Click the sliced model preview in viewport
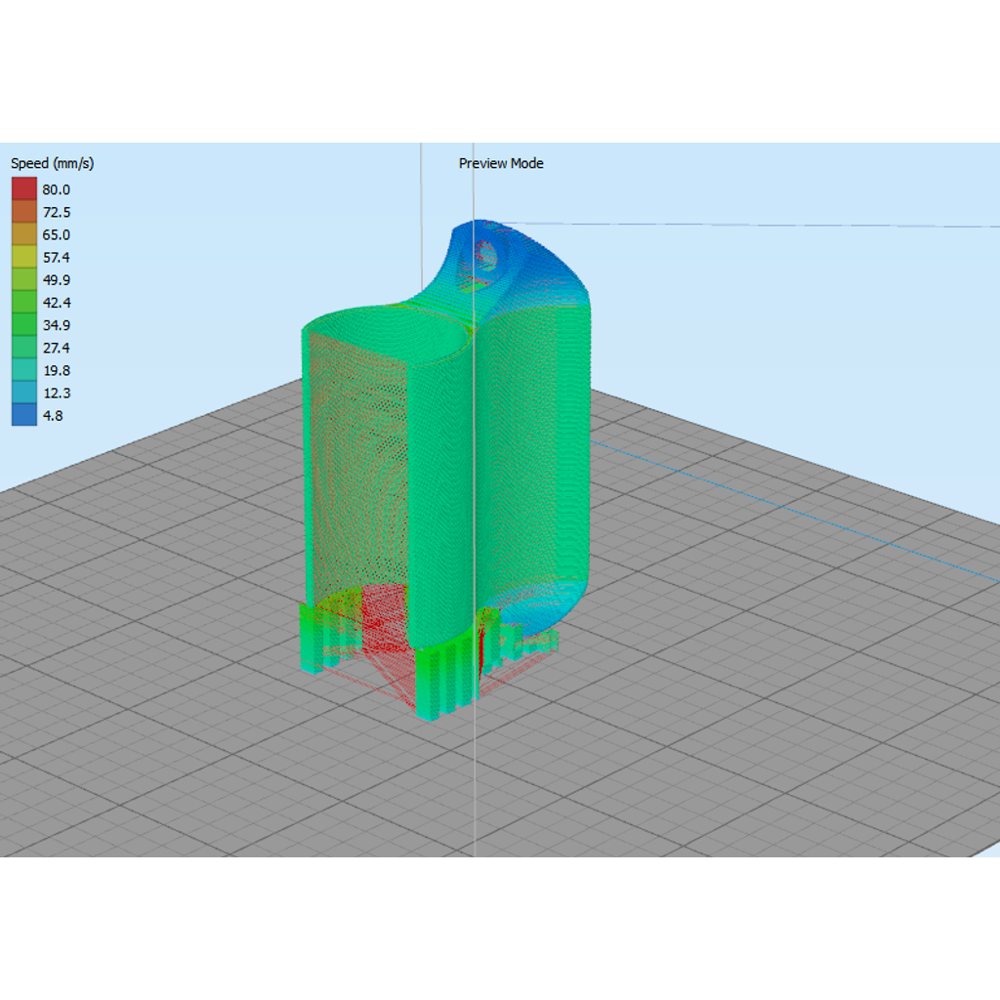This screenshot has height=1000, width=1000. [x=446, y=472]
